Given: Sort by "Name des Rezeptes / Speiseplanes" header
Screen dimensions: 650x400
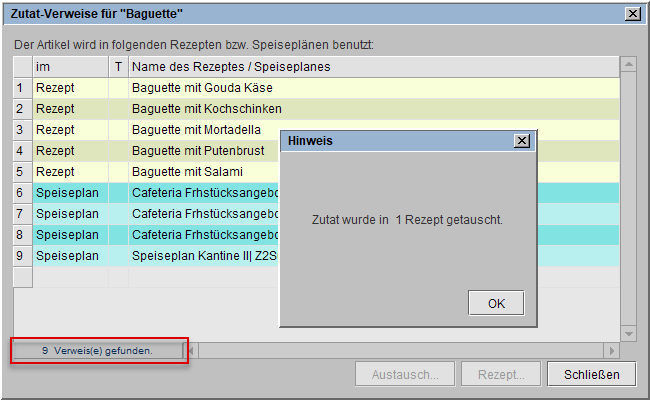Looking at the screenshot, I should [x=231, y=66].
